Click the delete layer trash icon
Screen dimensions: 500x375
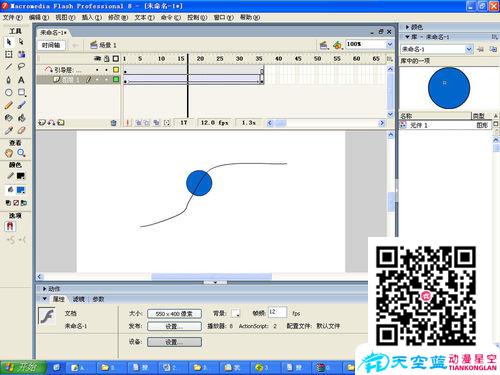[113, 123]
